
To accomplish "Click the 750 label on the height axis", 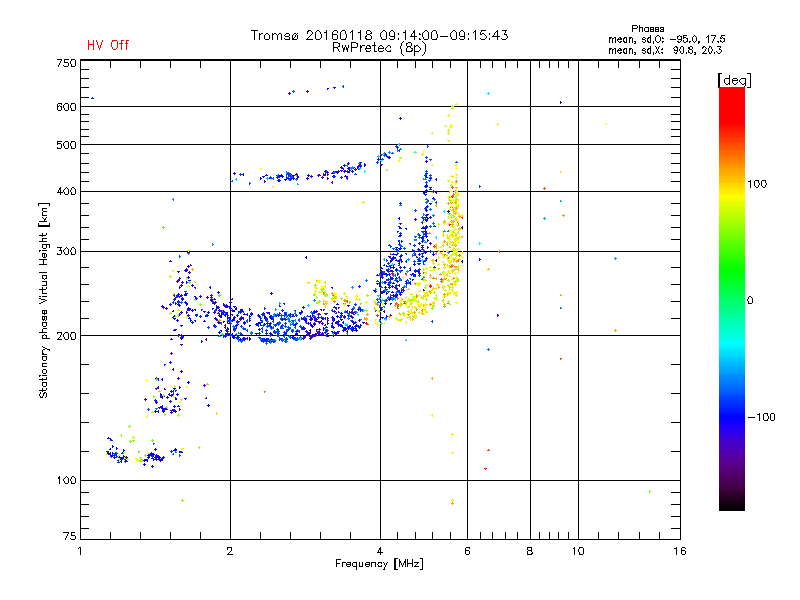I will coord(66,63).
